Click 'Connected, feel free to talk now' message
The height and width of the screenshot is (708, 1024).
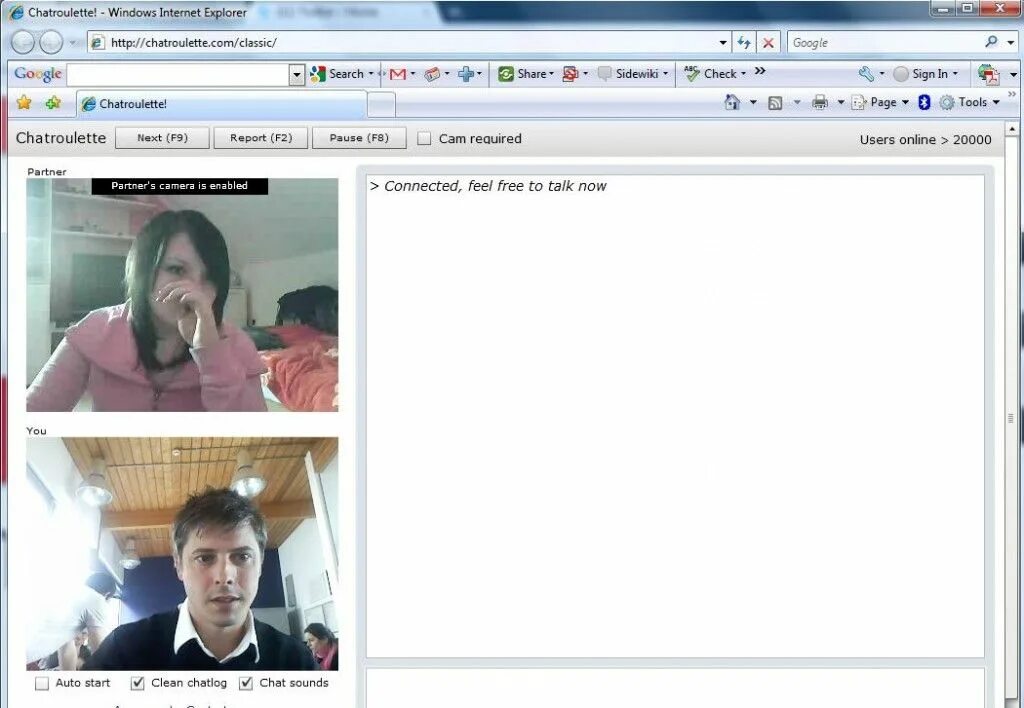(488, 186)
